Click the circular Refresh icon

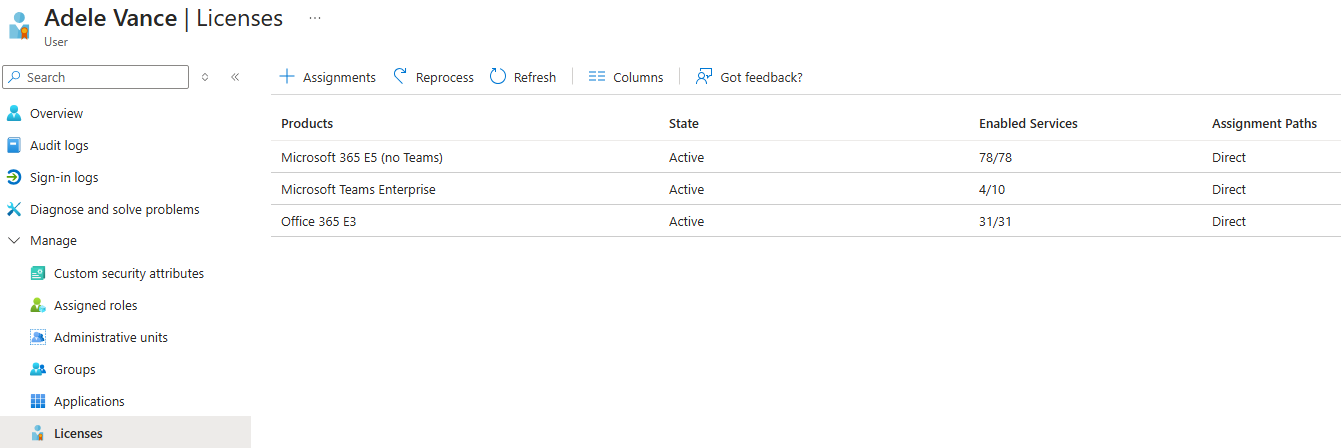click(x=498, y=76)
